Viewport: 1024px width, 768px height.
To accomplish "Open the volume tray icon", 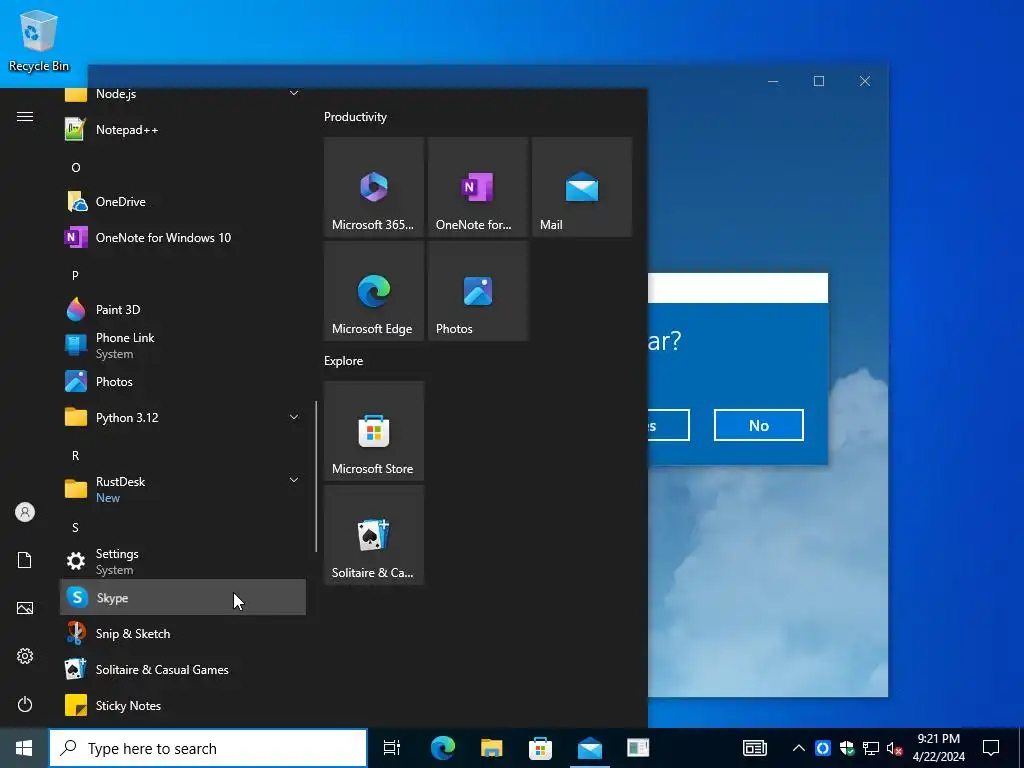I will tap(895, 748).
